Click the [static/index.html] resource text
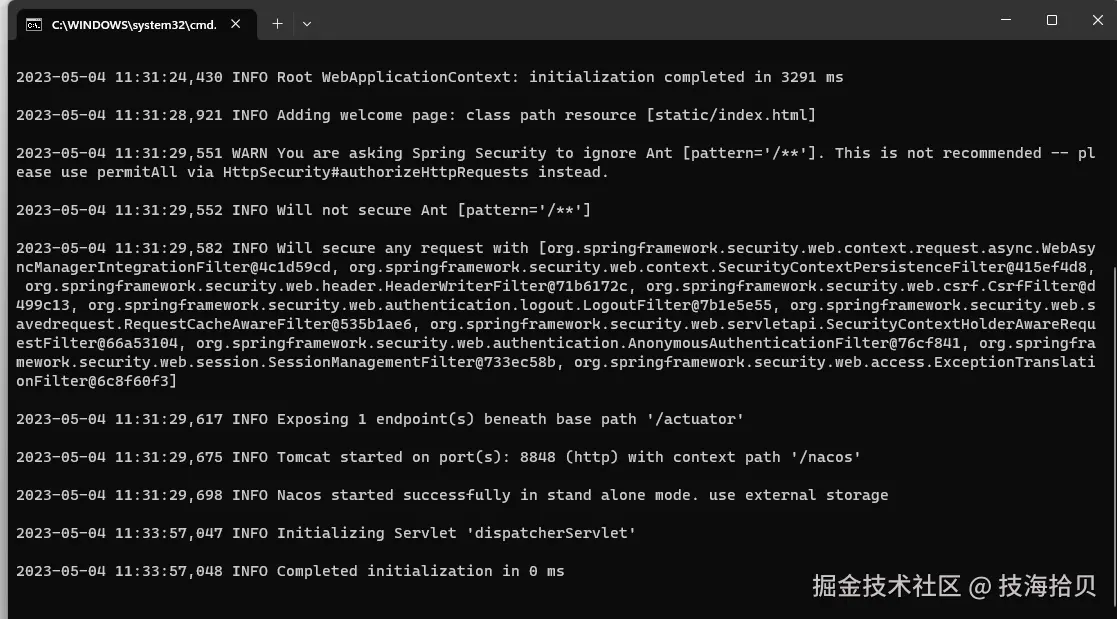 pos(730,115)
